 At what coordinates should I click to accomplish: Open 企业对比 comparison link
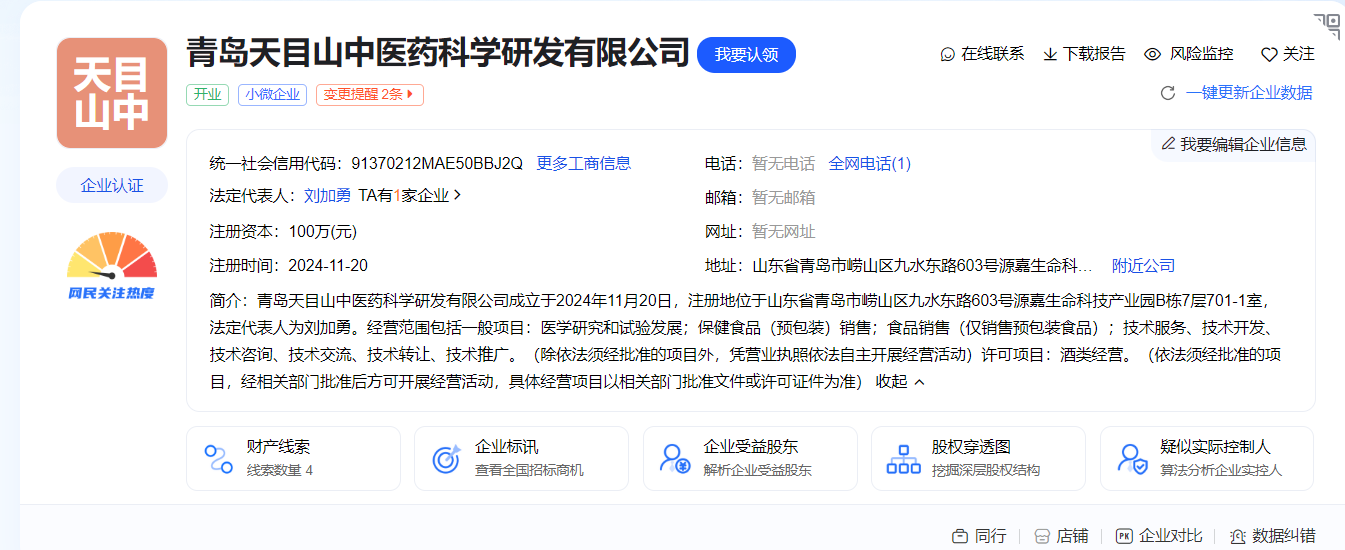[x=1171, y=536]
